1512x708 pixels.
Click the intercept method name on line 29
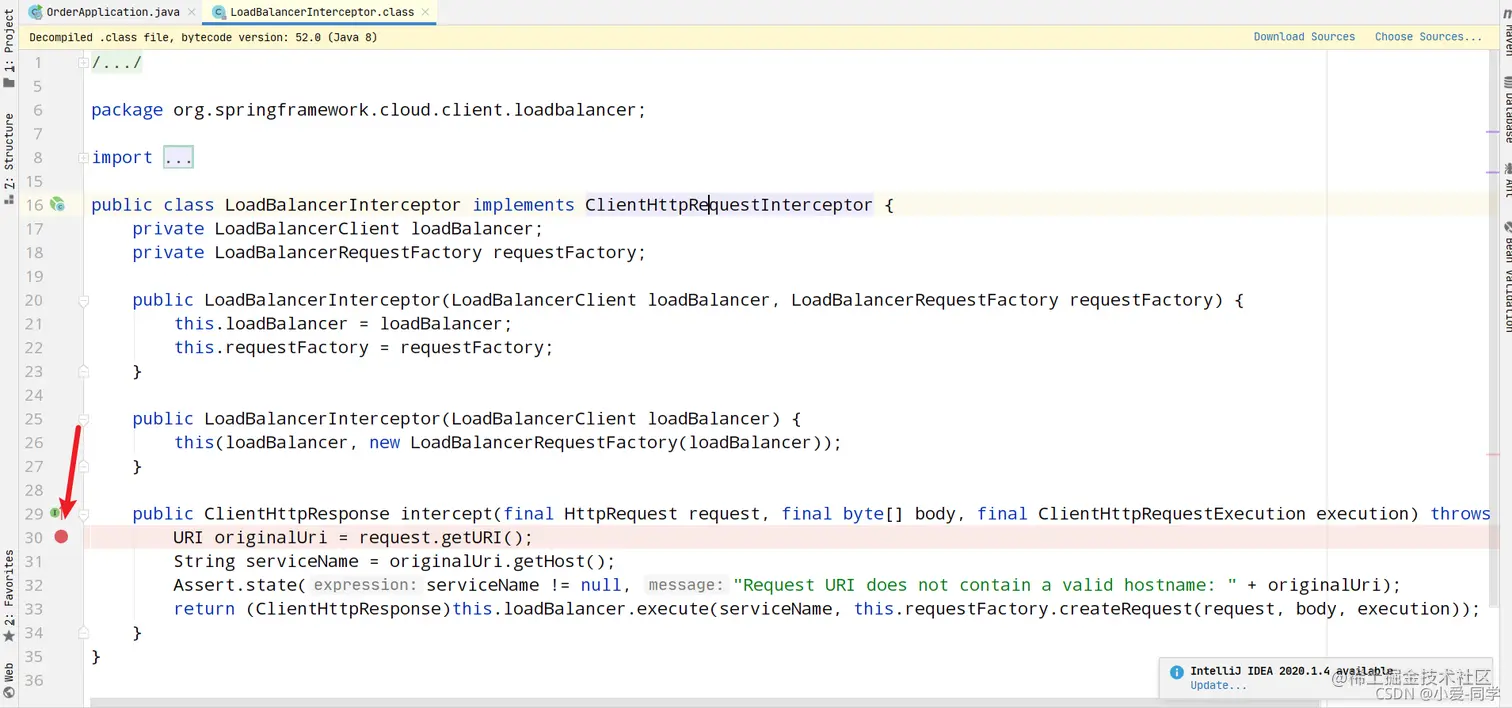446,514
